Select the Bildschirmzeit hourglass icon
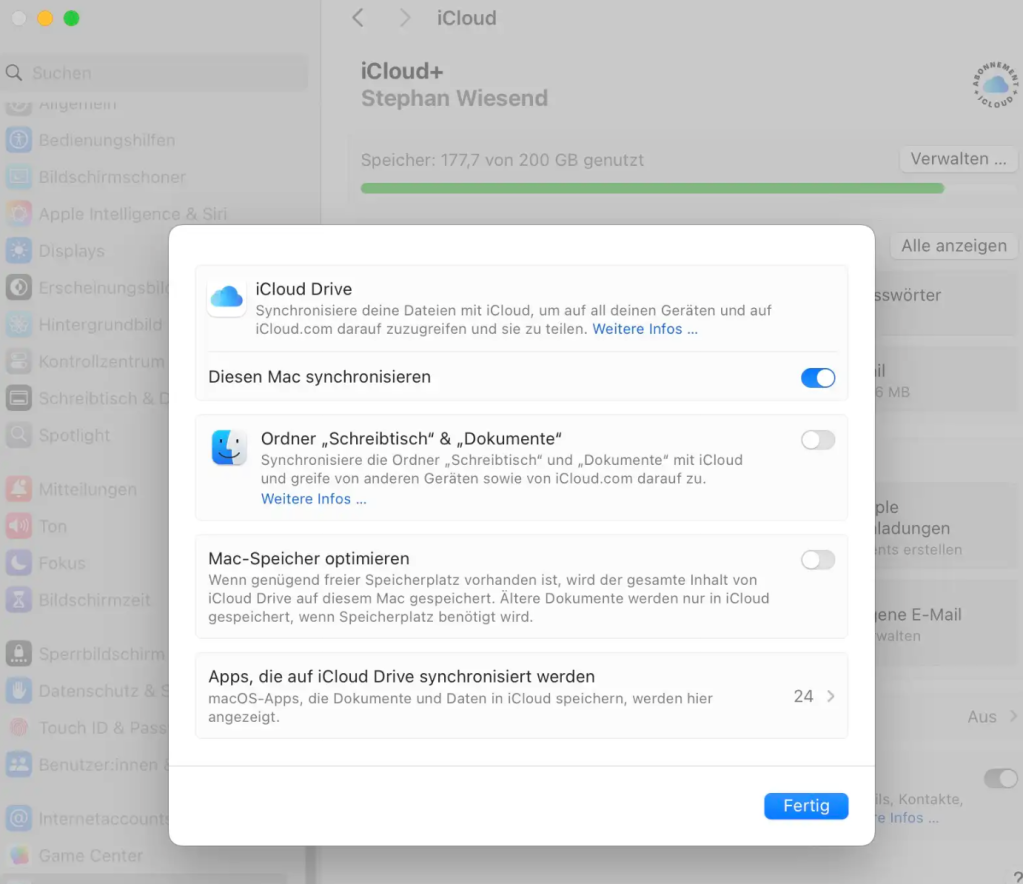 tap(19, 600)
